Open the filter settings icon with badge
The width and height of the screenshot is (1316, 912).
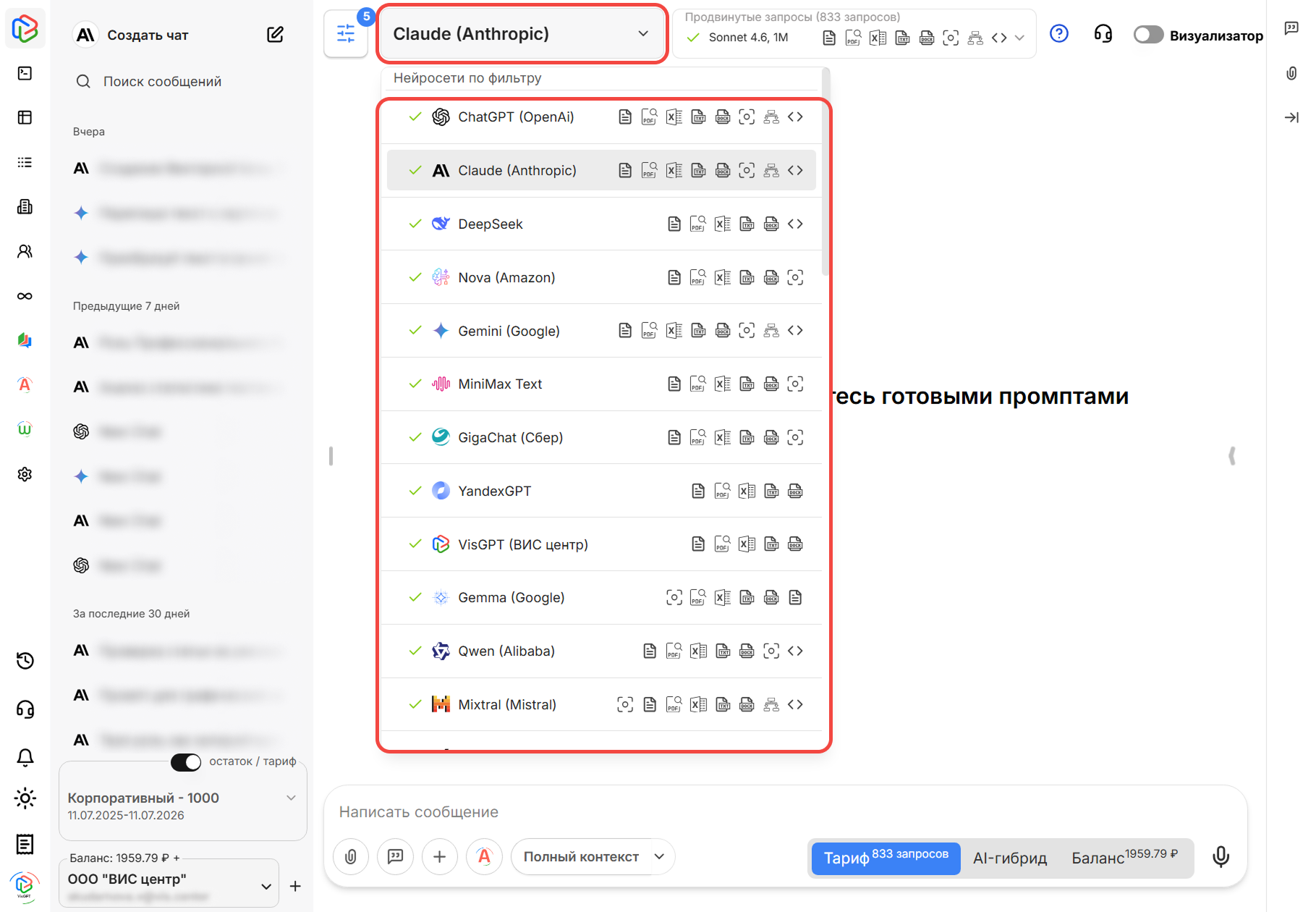point(346,34)
